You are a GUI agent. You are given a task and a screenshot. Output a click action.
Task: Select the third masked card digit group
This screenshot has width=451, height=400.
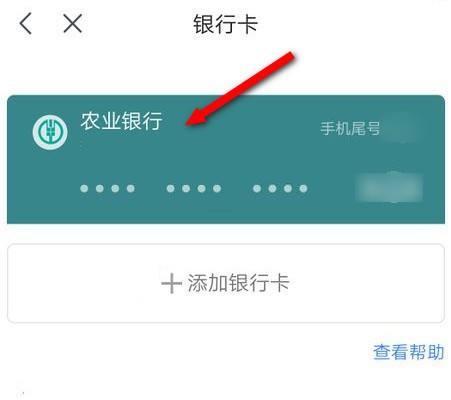pyautogui.click(x=280, y=189)
